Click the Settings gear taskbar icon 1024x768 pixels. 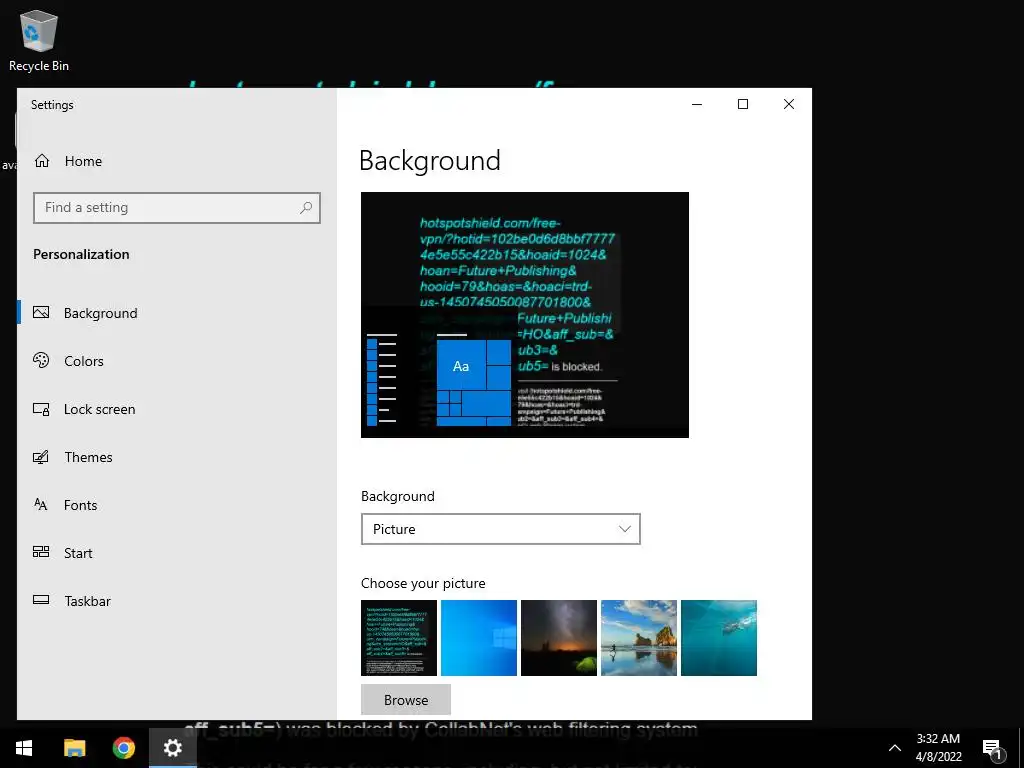pos(172,748)
